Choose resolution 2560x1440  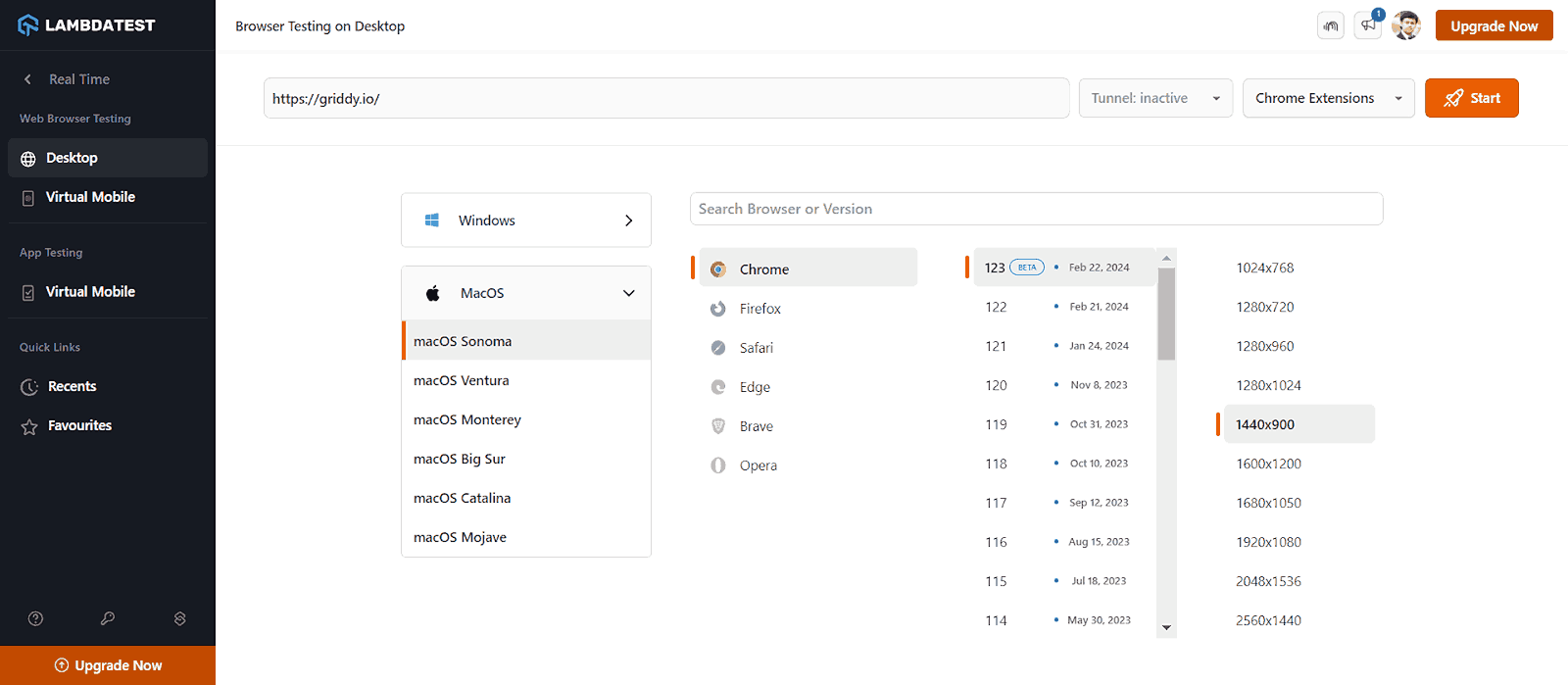tap(1269, 620)
